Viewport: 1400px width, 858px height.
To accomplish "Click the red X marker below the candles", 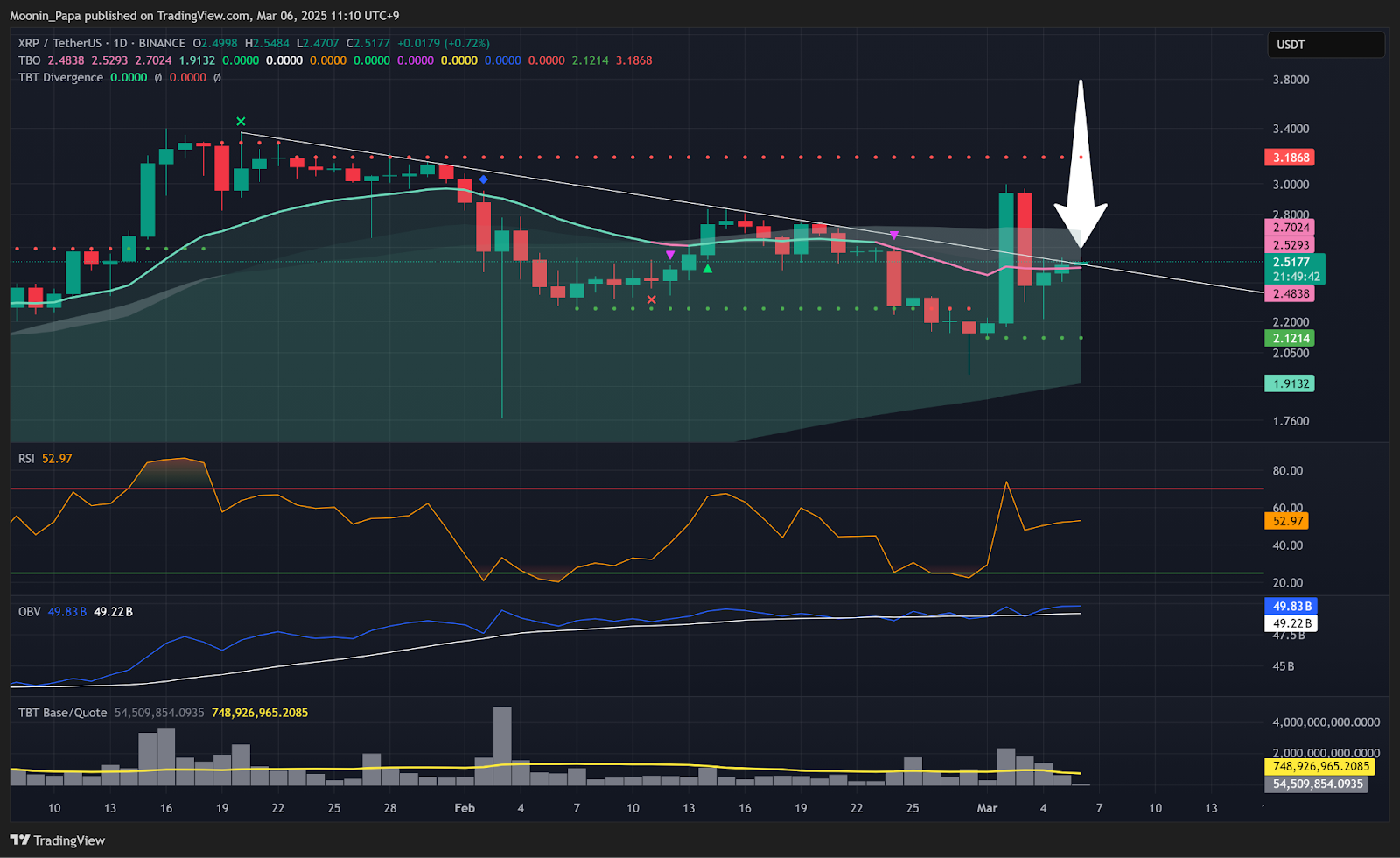I will 651,300.
